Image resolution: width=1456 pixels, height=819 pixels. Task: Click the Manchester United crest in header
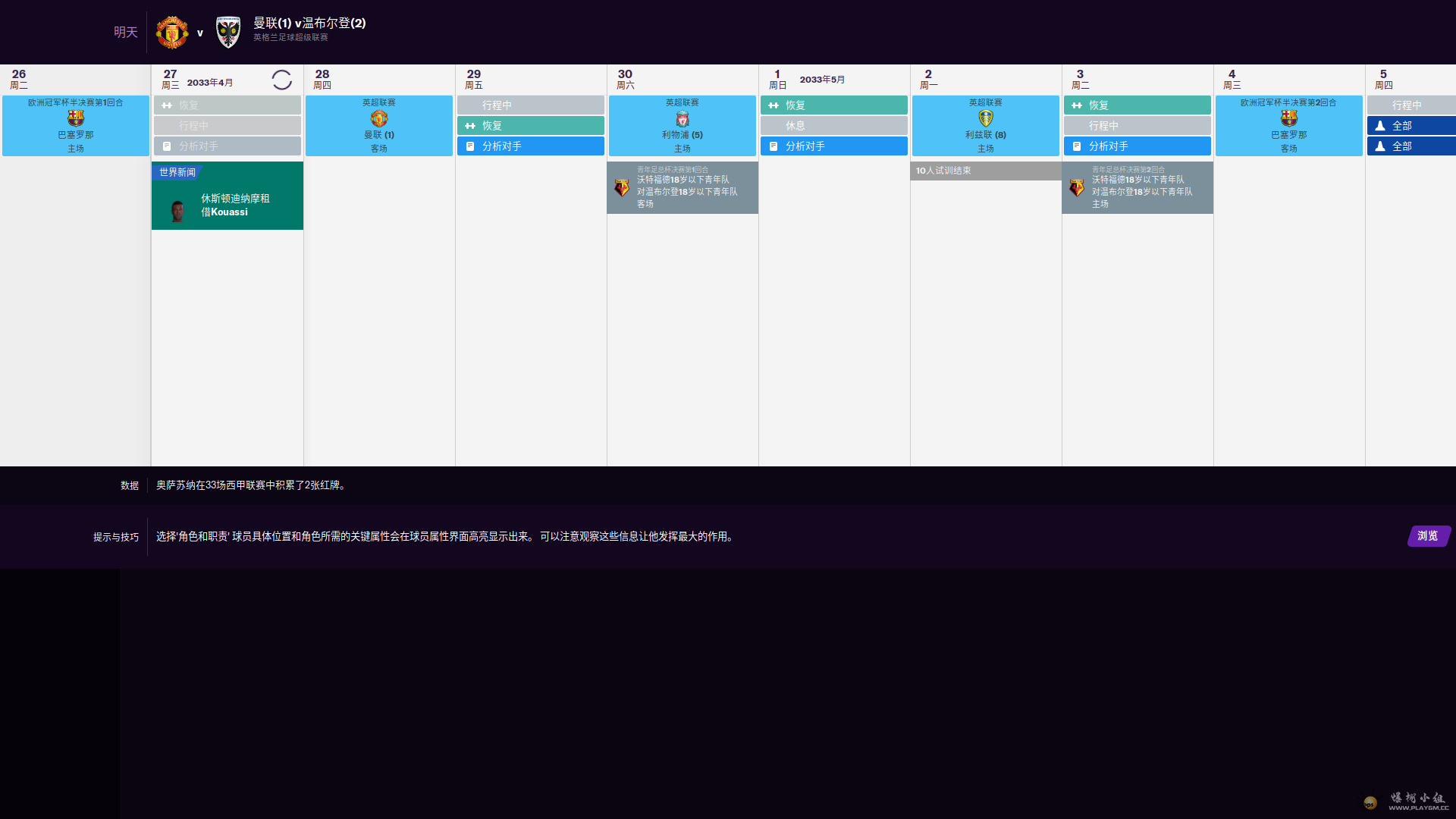[x=172, y=33]
